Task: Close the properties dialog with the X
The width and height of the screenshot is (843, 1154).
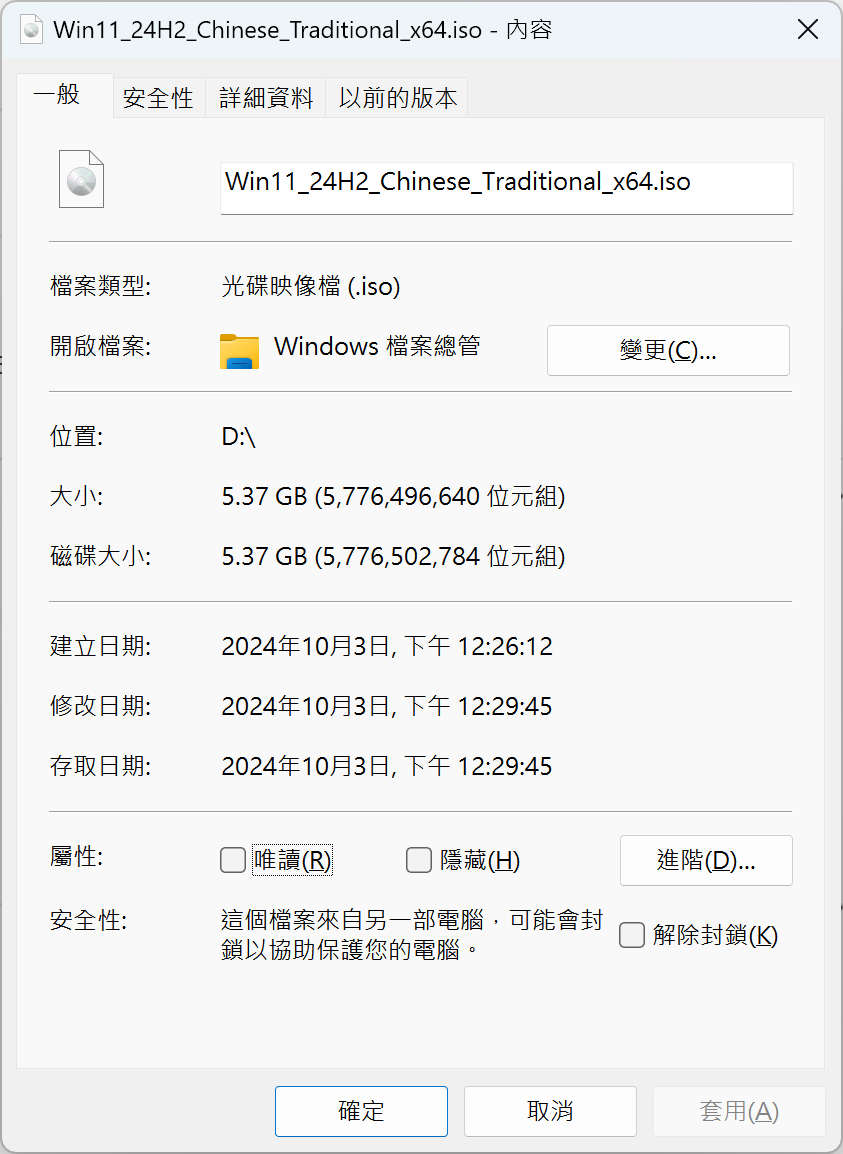Action: point(808,30)
